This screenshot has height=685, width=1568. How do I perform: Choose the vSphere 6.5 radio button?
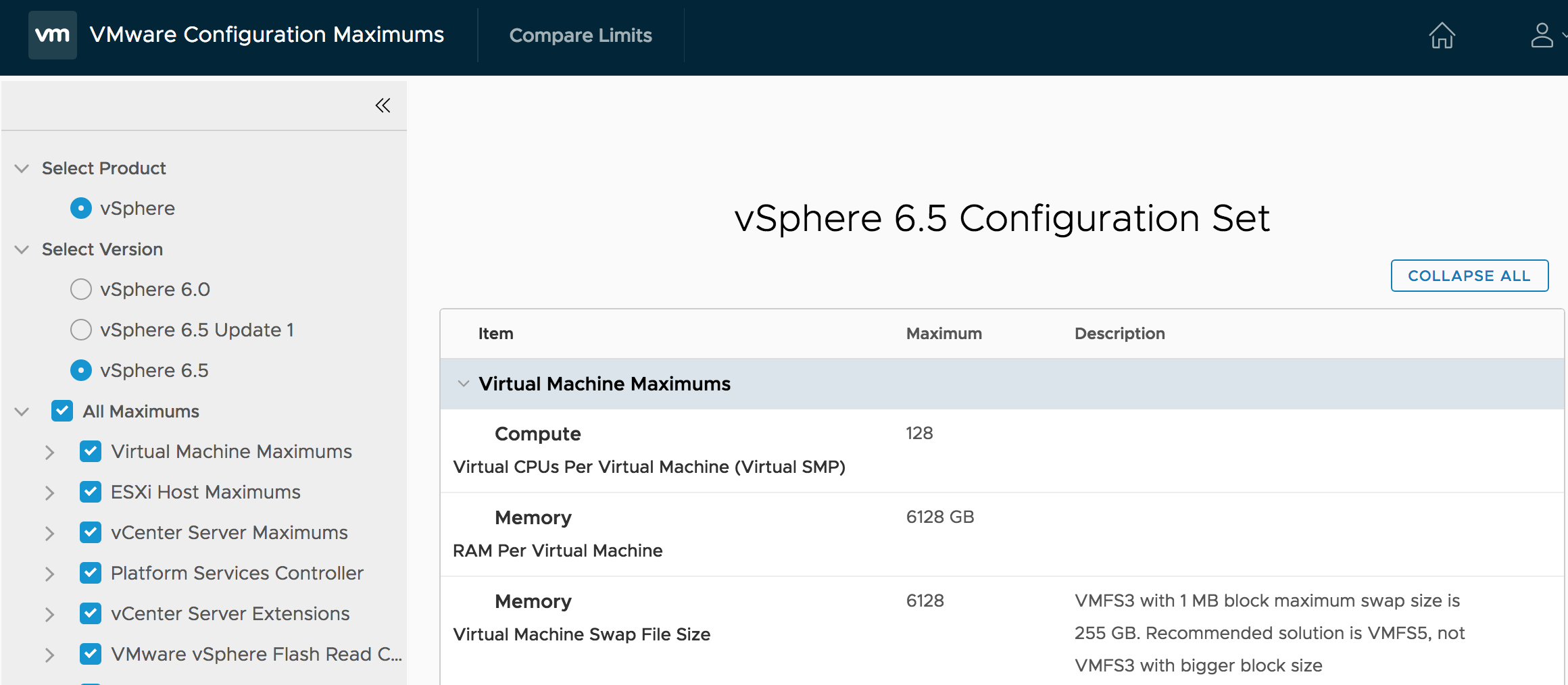point(81,370)
